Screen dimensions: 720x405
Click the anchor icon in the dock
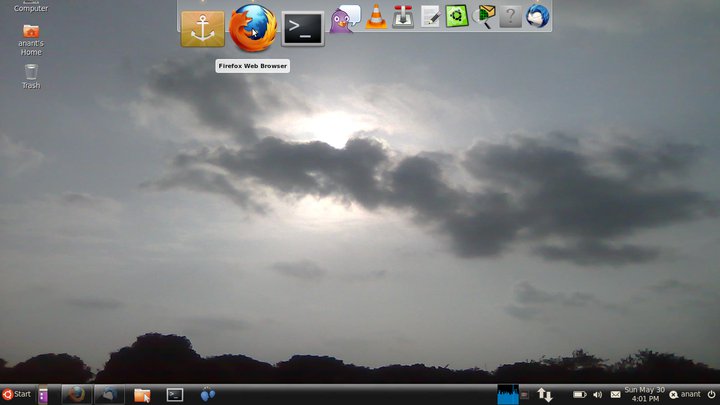coord(203,29)
